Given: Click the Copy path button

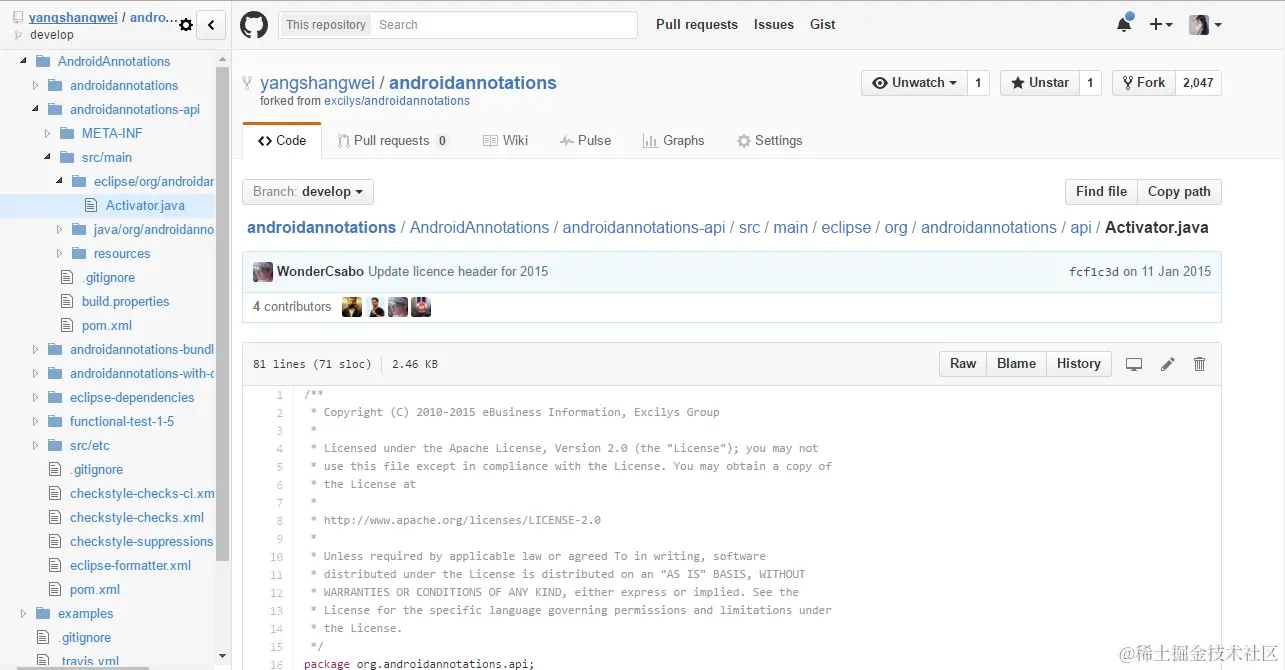Looking at the screenshot, I should 1179,192.
